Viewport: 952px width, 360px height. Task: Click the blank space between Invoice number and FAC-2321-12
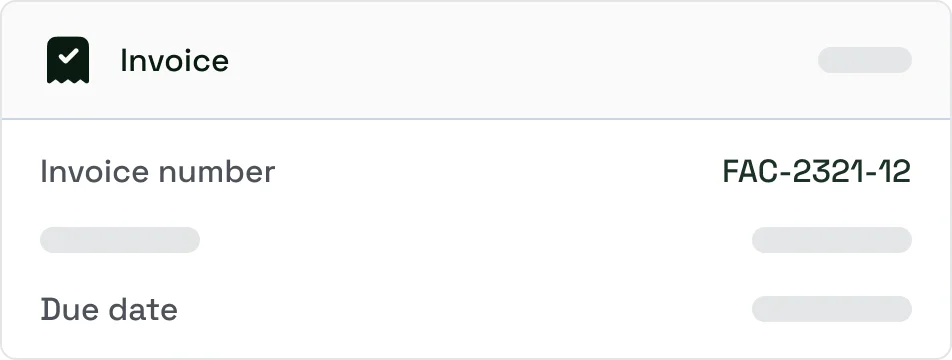(498, 172)
